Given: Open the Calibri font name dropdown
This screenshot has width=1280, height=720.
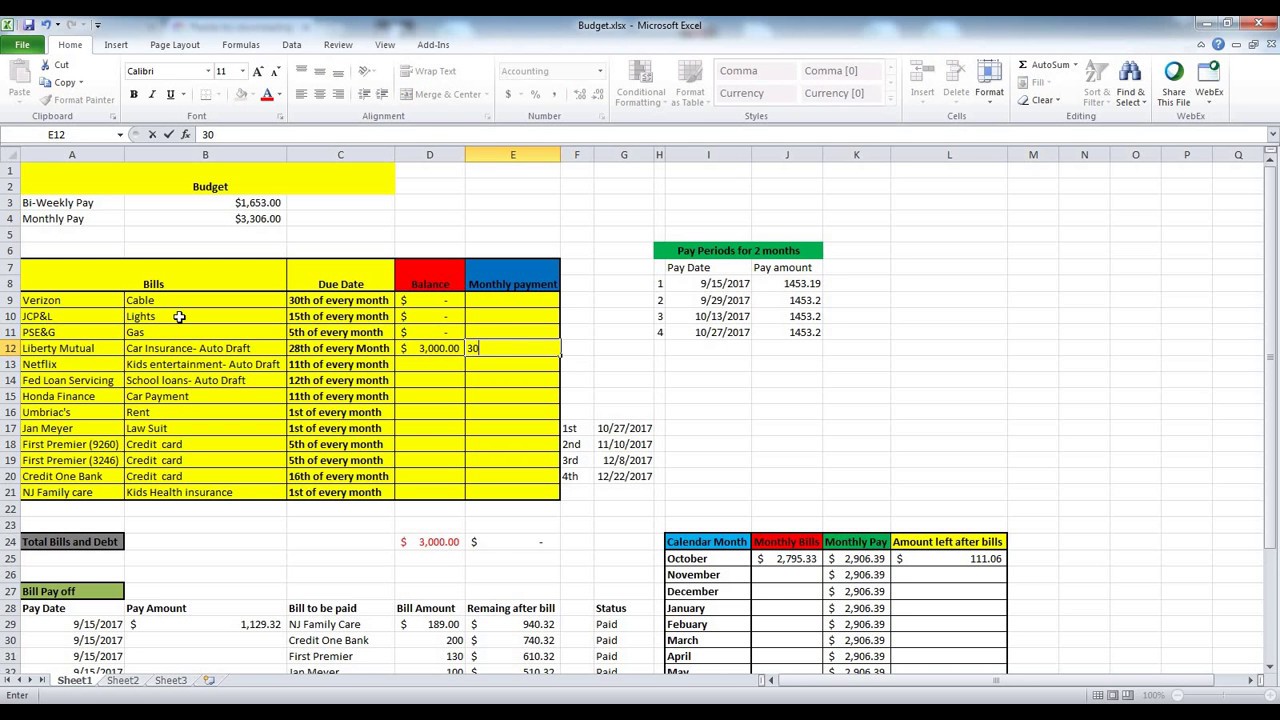Looking at the screenshot, I should (x=208, y=71).
